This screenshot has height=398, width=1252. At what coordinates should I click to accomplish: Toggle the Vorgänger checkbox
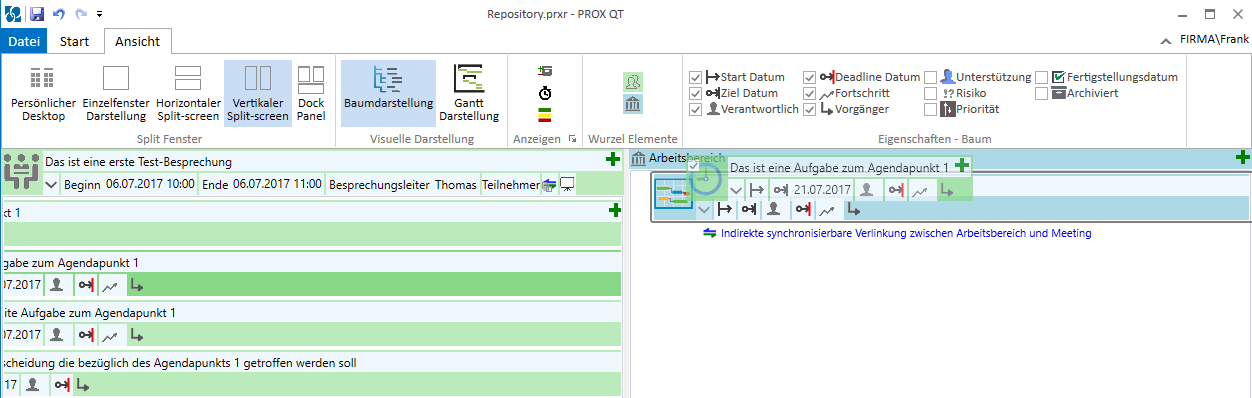tap(810, 109)
